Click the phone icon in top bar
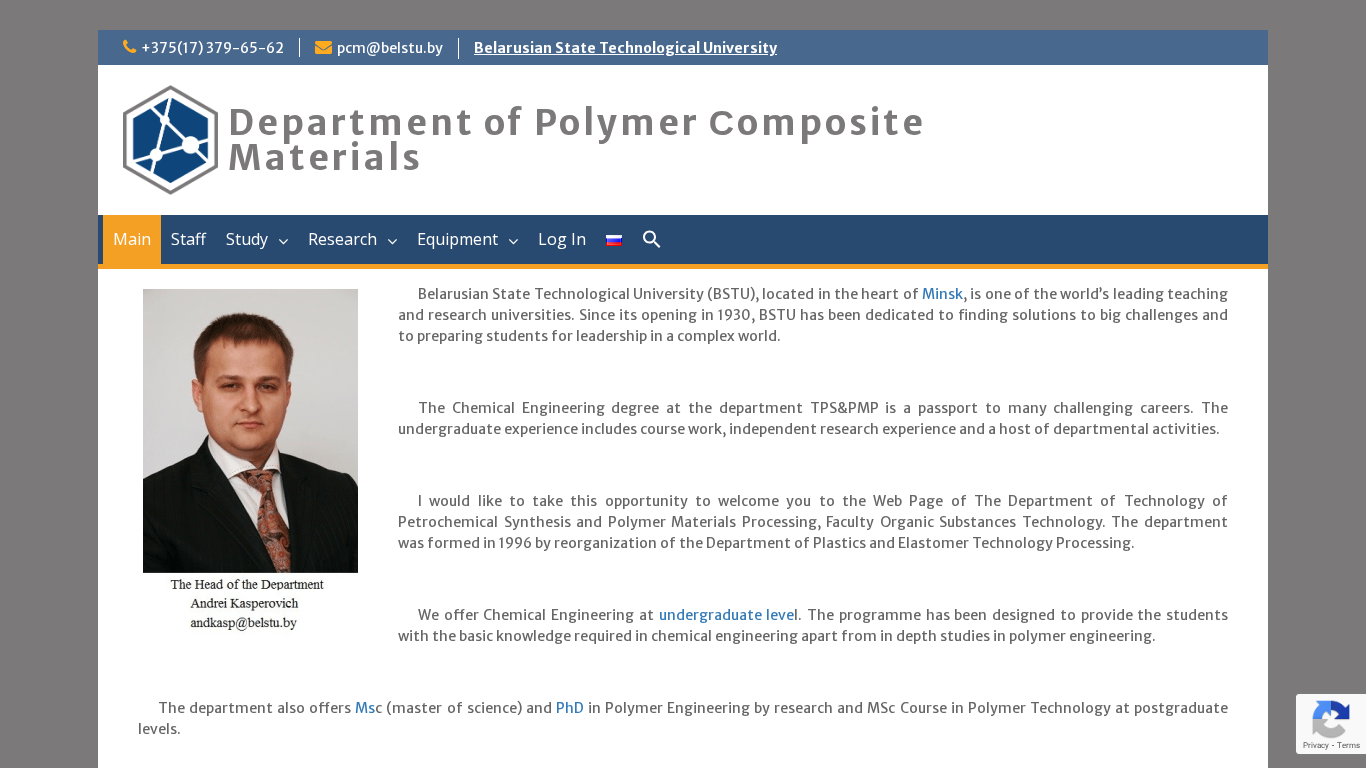This screenshot has height=768, width=1366. (129, 47)
